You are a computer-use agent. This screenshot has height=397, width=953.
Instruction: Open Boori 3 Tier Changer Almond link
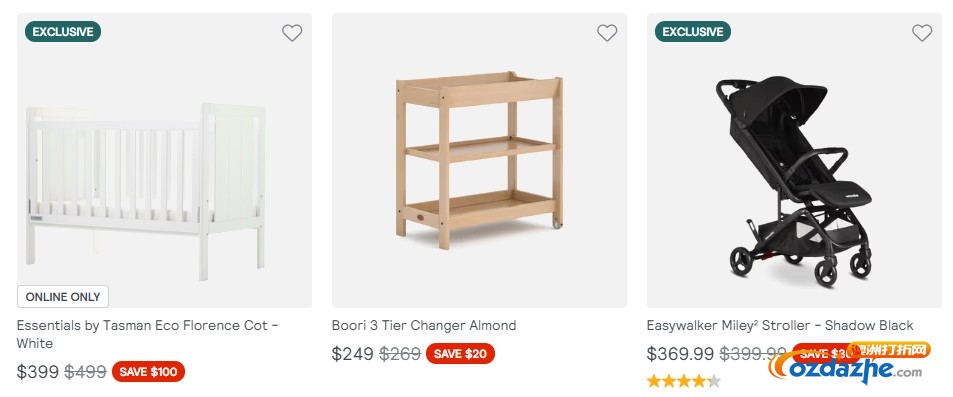point(424,326)
